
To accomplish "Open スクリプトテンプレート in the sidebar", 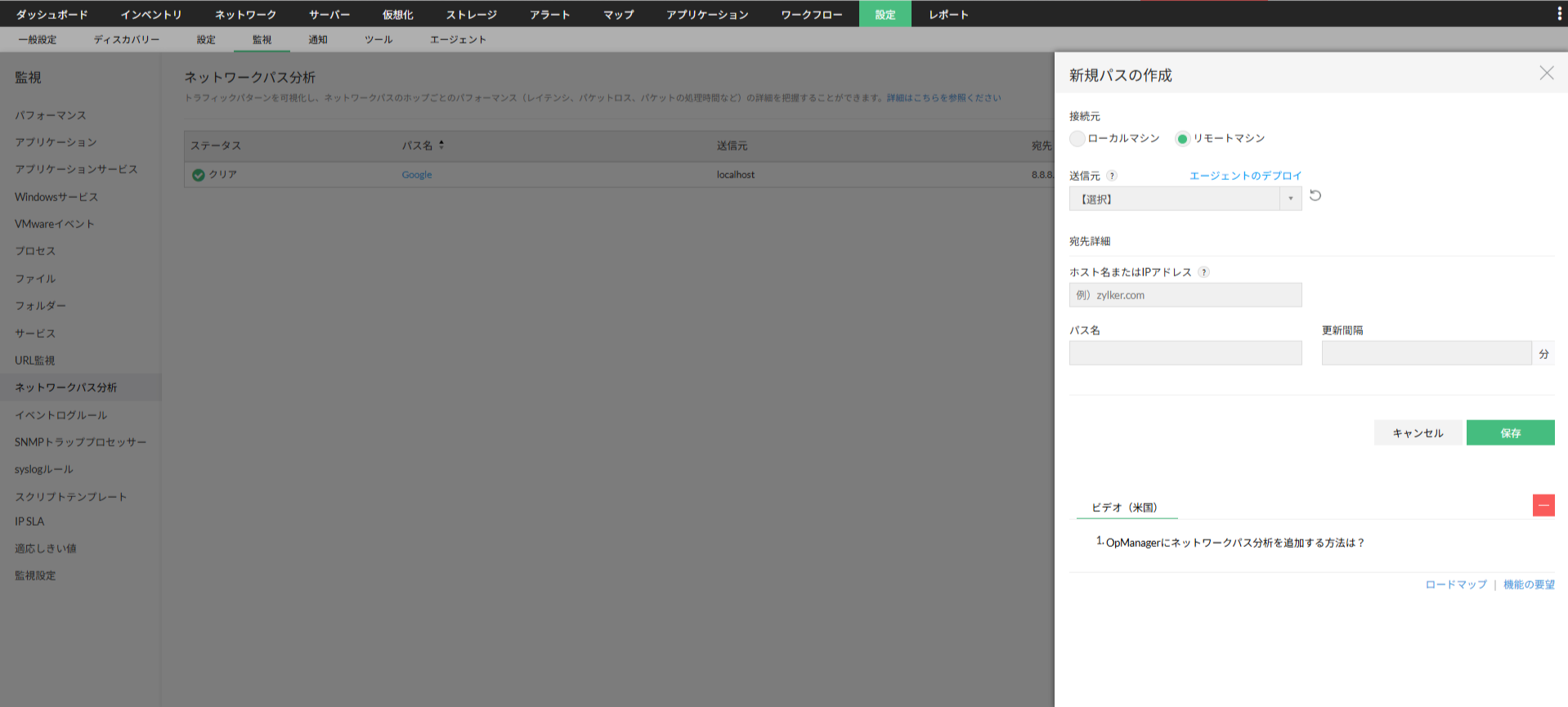I will click(70, 497).
